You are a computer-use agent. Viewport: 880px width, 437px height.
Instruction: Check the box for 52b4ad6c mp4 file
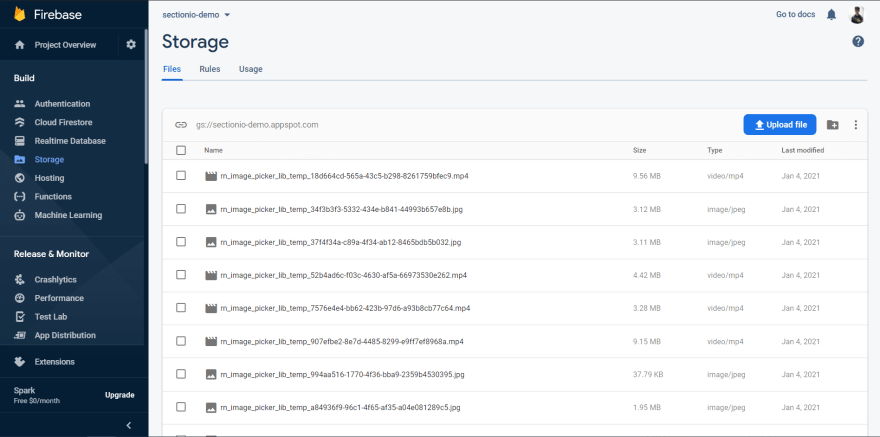(x=181, y=275)
